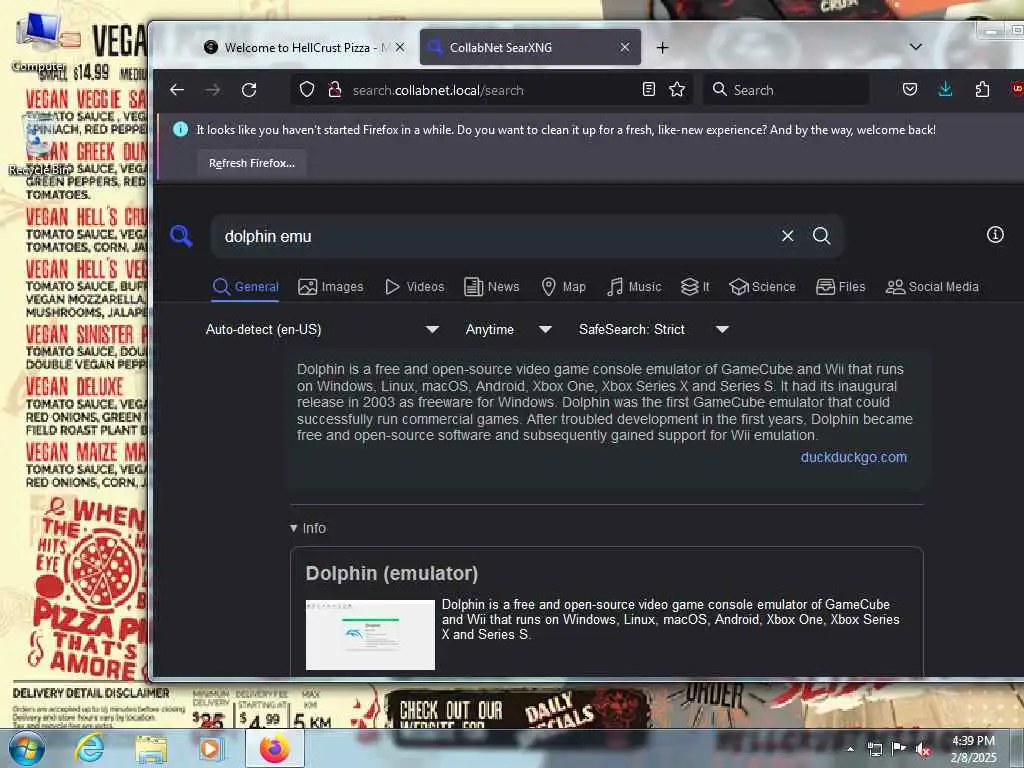Switch to Files search category
Viewport: 1024px width, 768px height.
click(x=840, y=287)
